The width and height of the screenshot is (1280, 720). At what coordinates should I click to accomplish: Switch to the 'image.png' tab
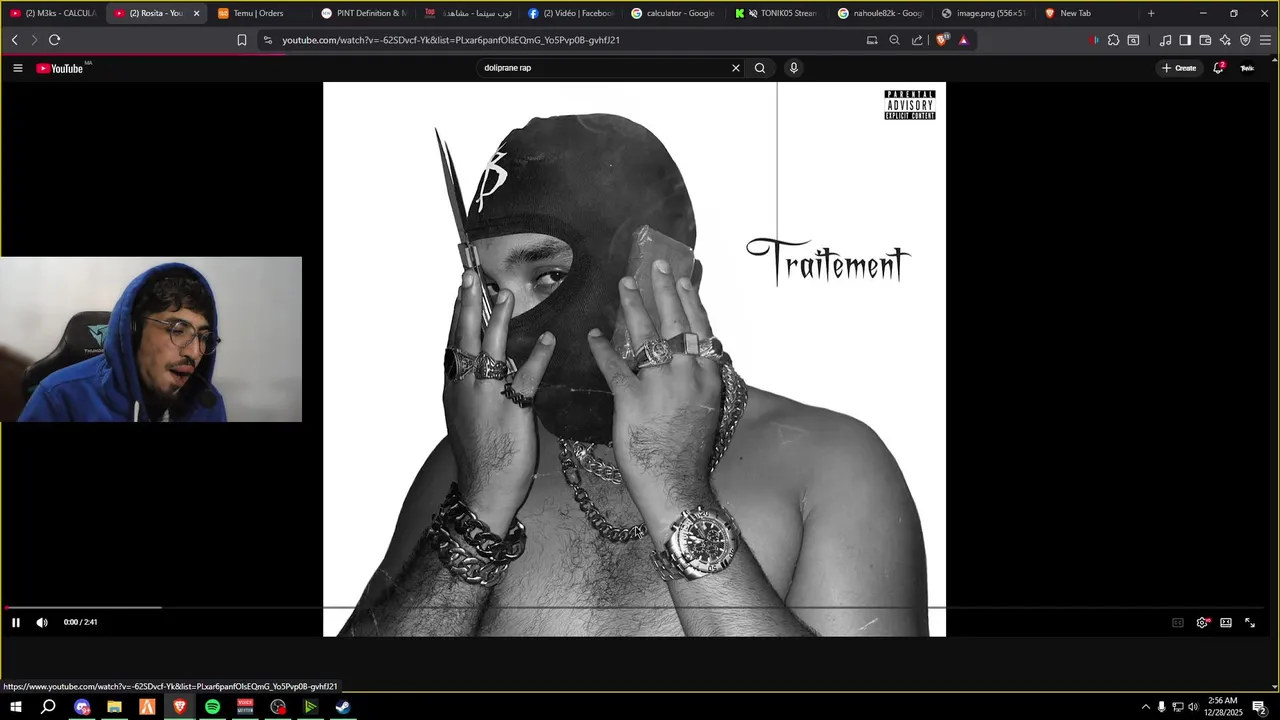pyautogui.click(x=984, y=13)
